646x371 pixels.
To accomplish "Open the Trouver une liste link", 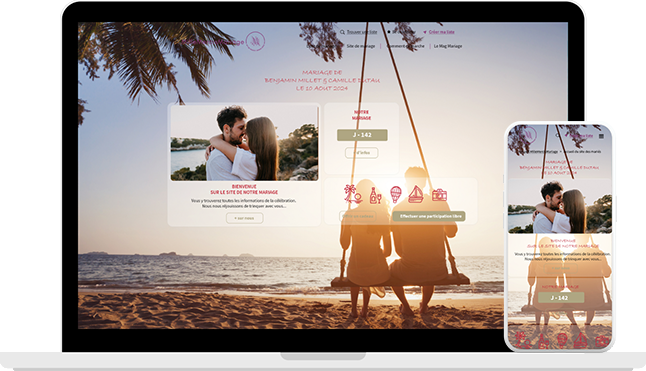I will [x=362, y=32].
